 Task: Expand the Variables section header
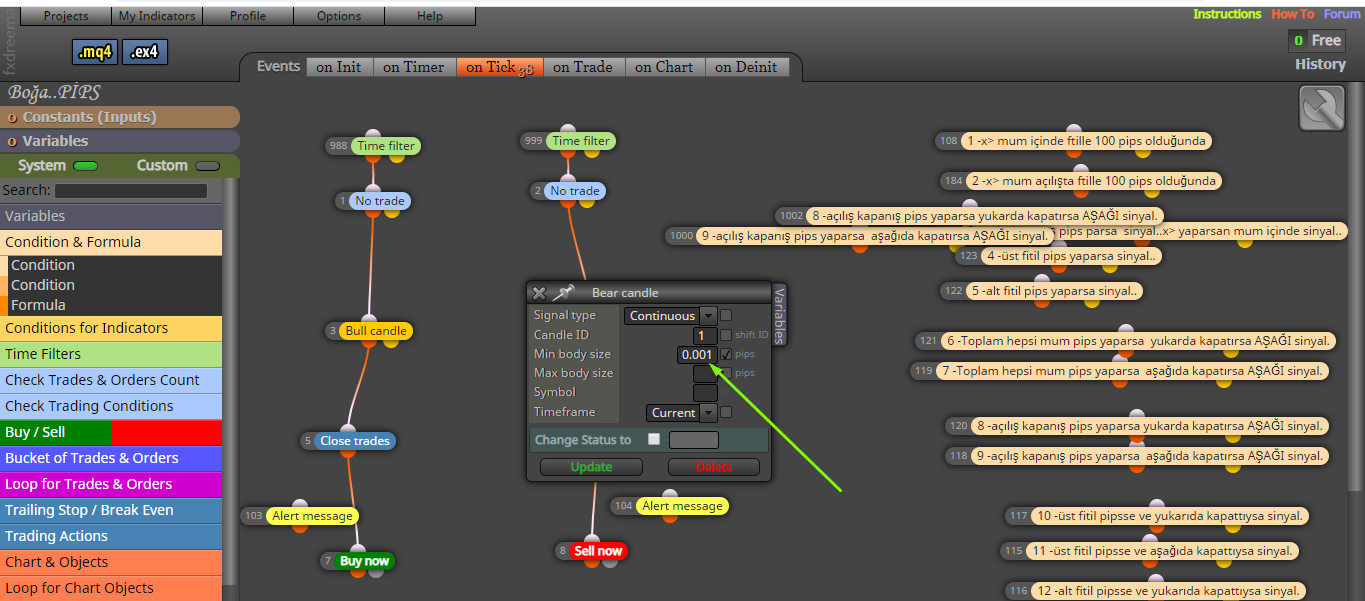(120, 141)
